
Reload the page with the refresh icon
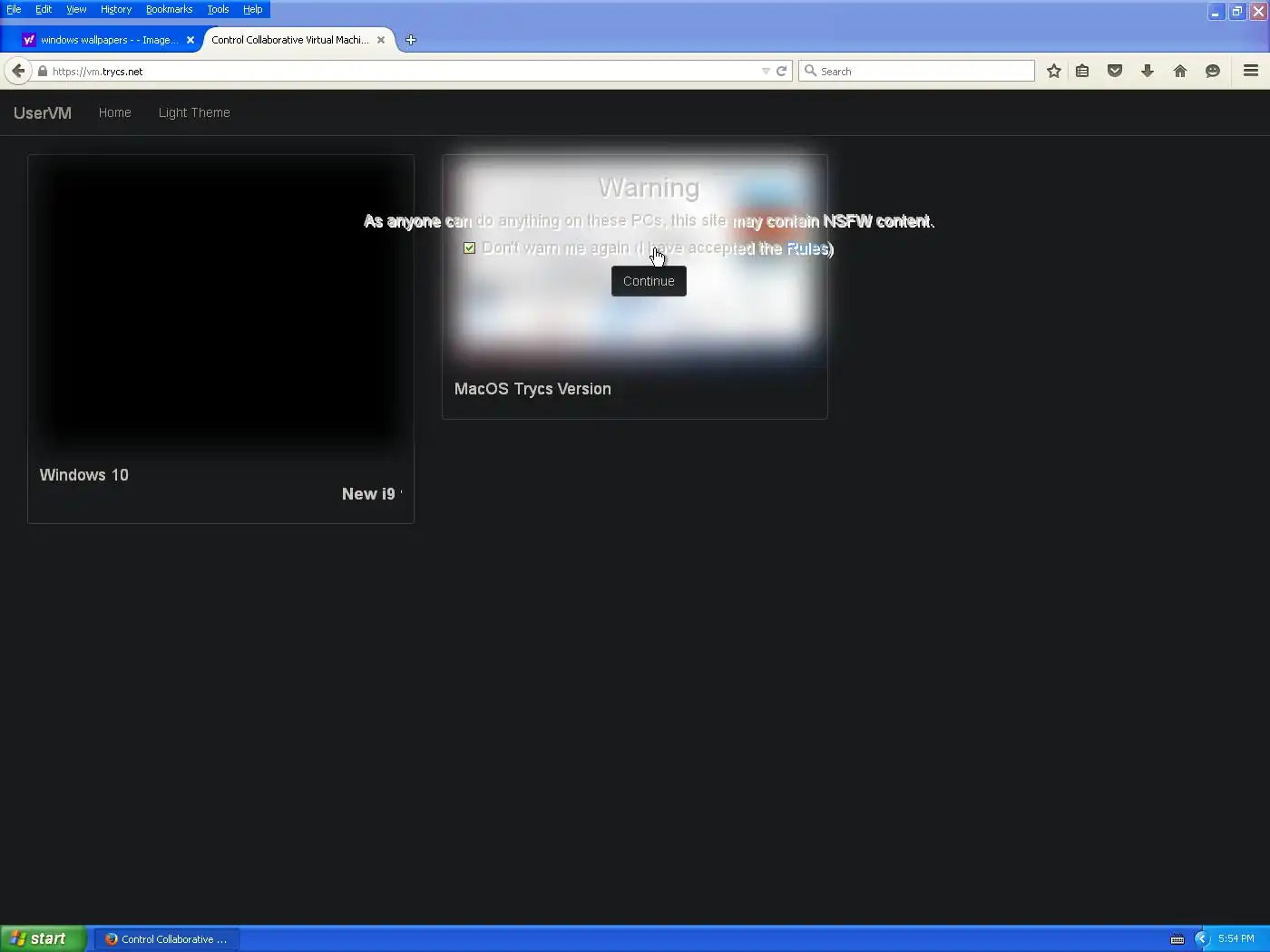click(x=781, y=71)
